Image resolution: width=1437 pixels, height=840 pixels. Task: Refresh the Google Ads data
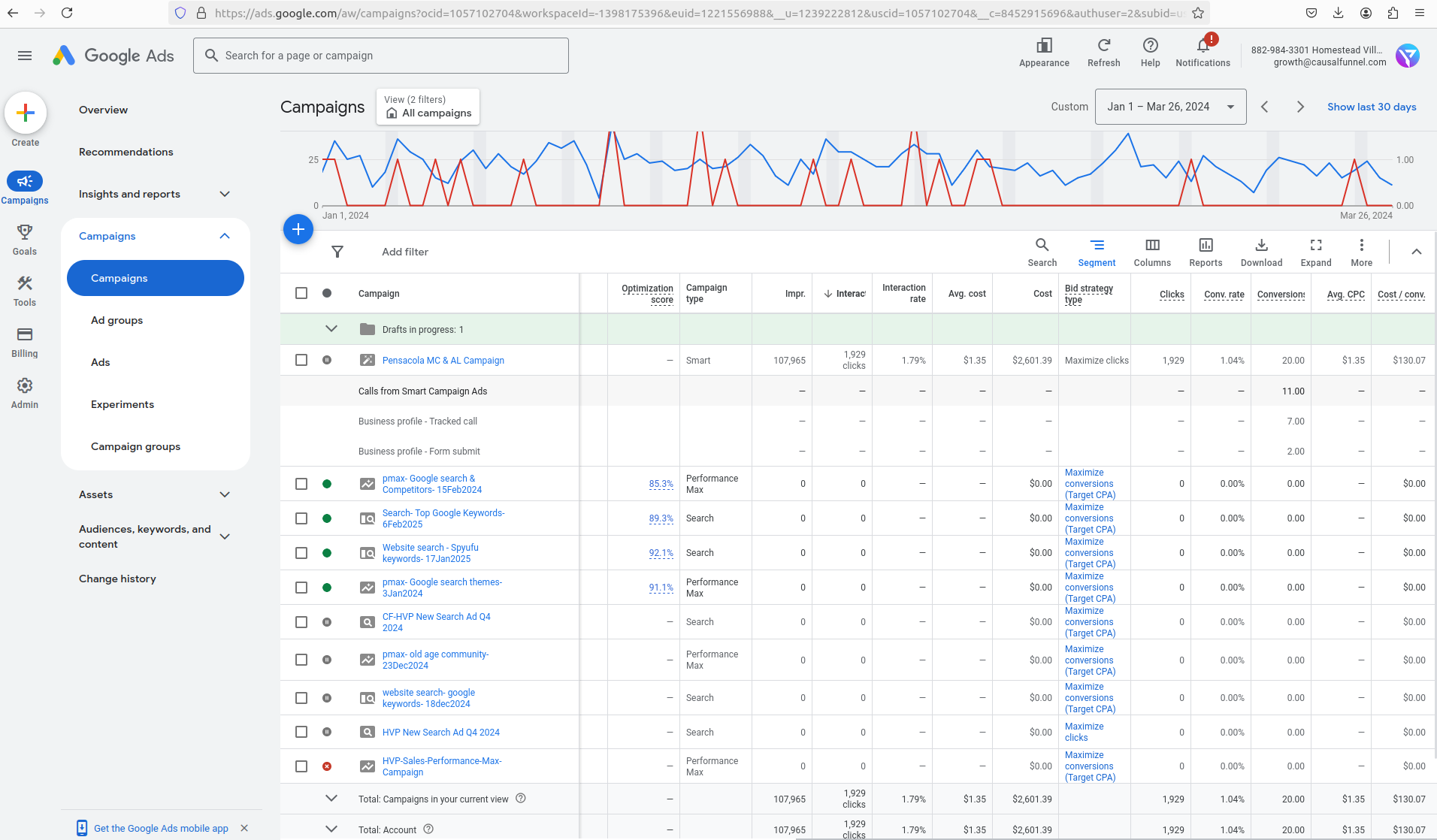click(1103, 53)
